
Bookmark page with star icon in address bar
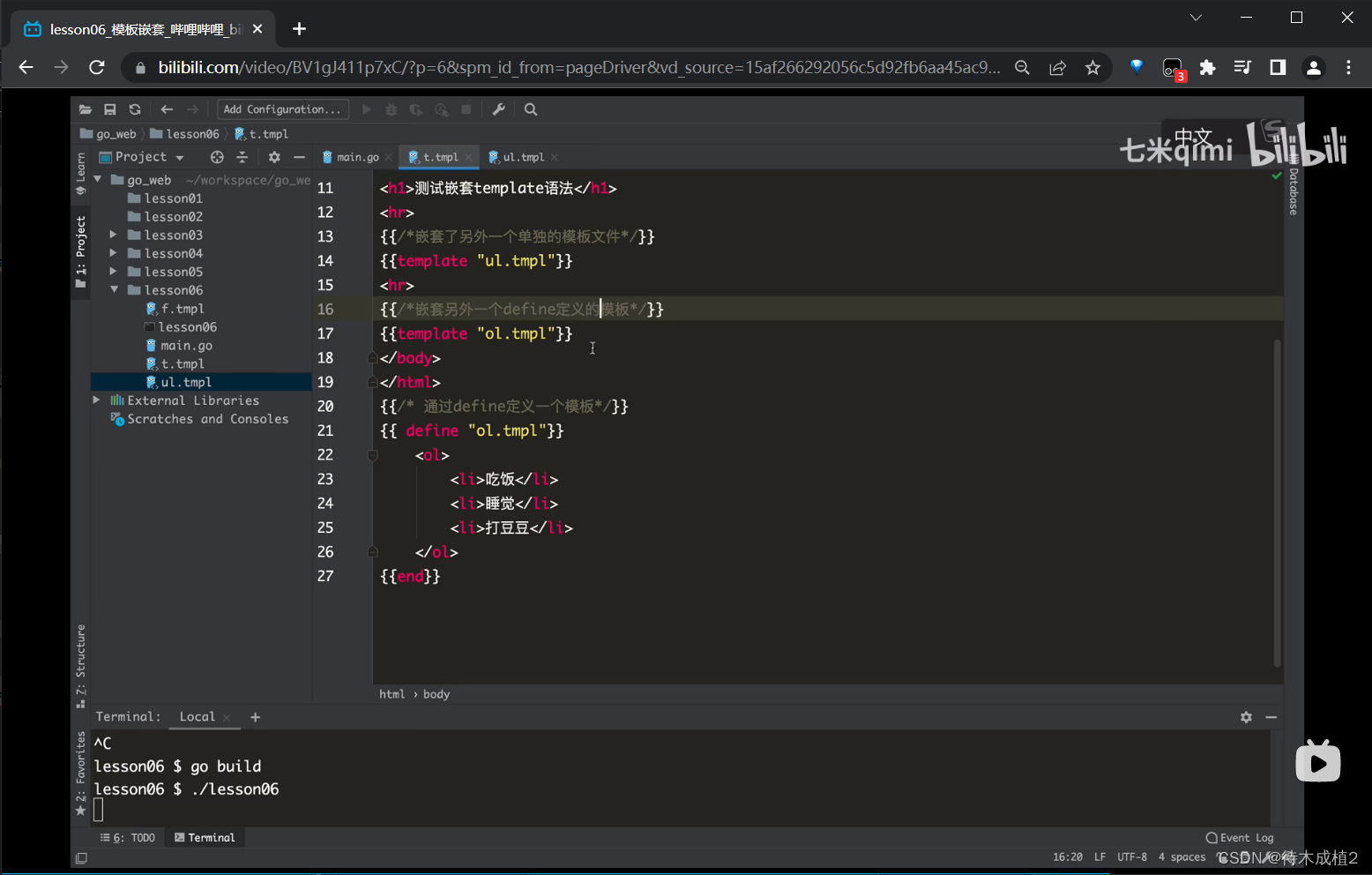1092,68
